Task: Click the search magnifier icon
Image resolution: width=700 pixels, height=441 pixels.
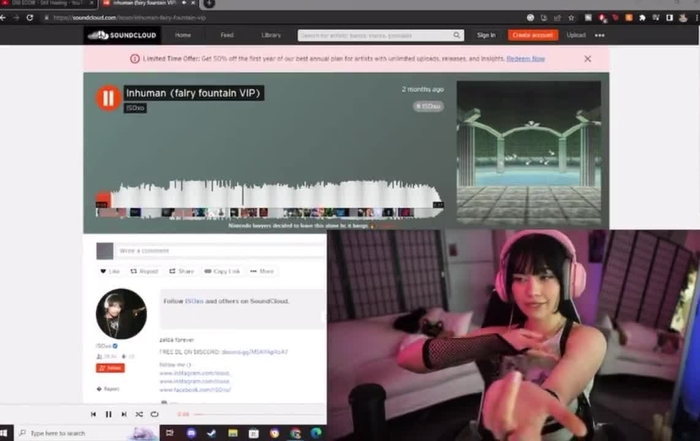Action: click(457, 35)
